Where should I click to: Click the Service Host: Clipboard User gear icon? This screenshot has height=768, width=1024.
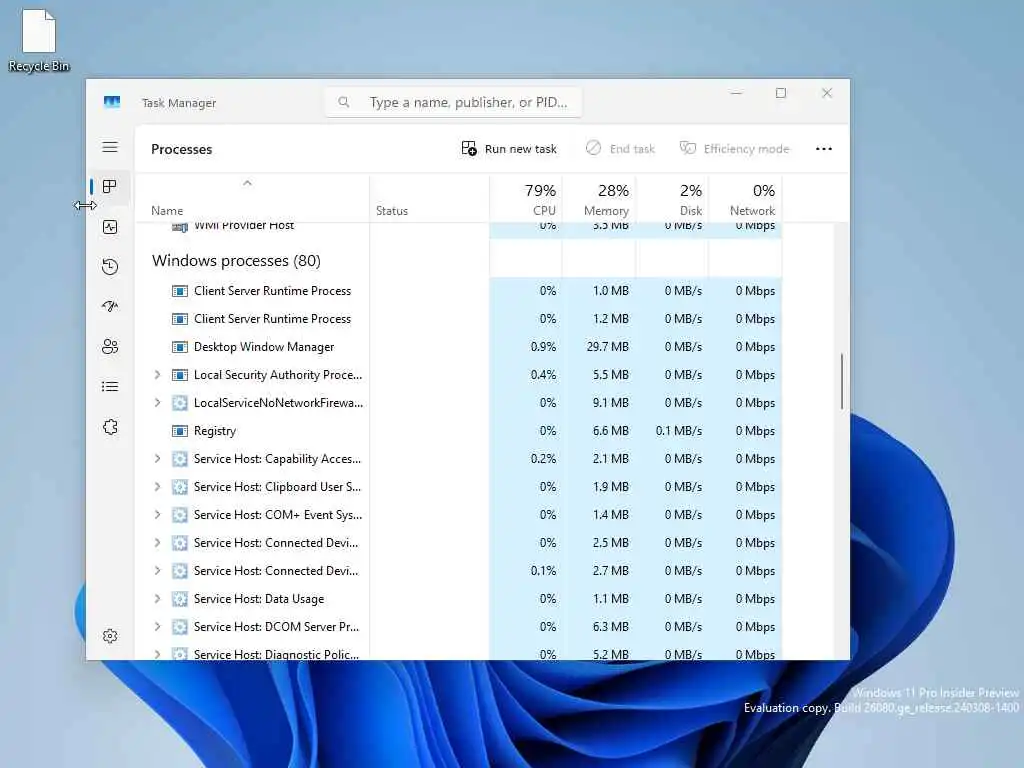[180, 487]
